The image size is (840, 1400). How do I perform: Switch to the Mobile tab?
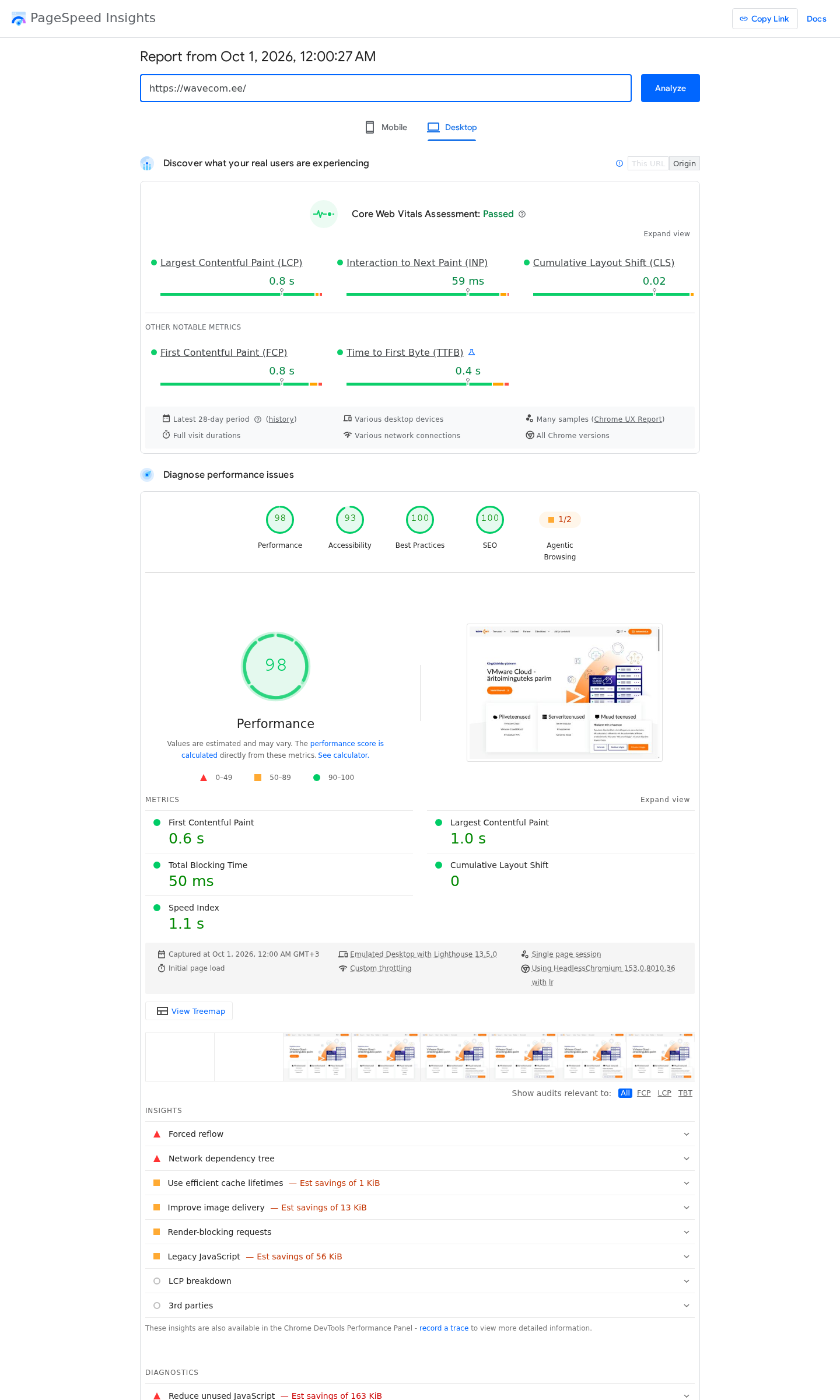(x=386, y=127)
